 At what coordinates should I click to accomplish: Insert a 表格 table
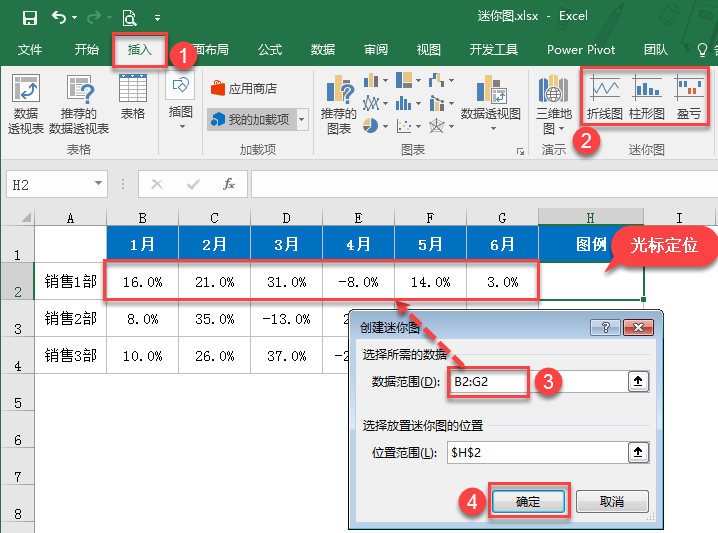(133, 97)
